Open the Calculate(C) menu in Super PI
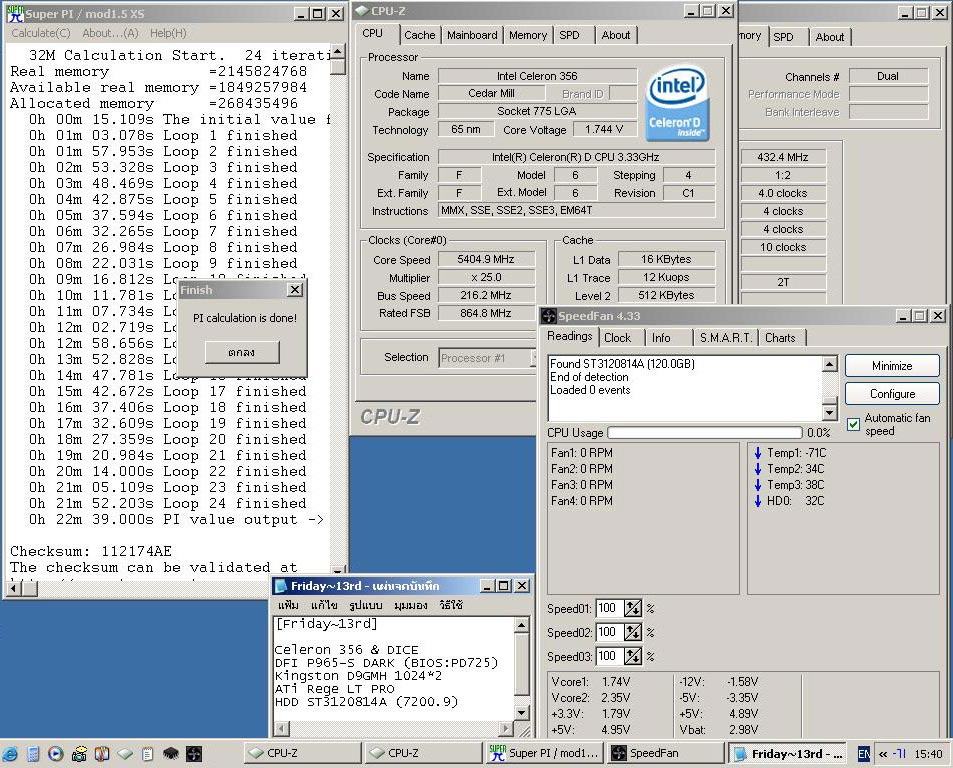Screen dimensions: 953x768 click(41, 33)
